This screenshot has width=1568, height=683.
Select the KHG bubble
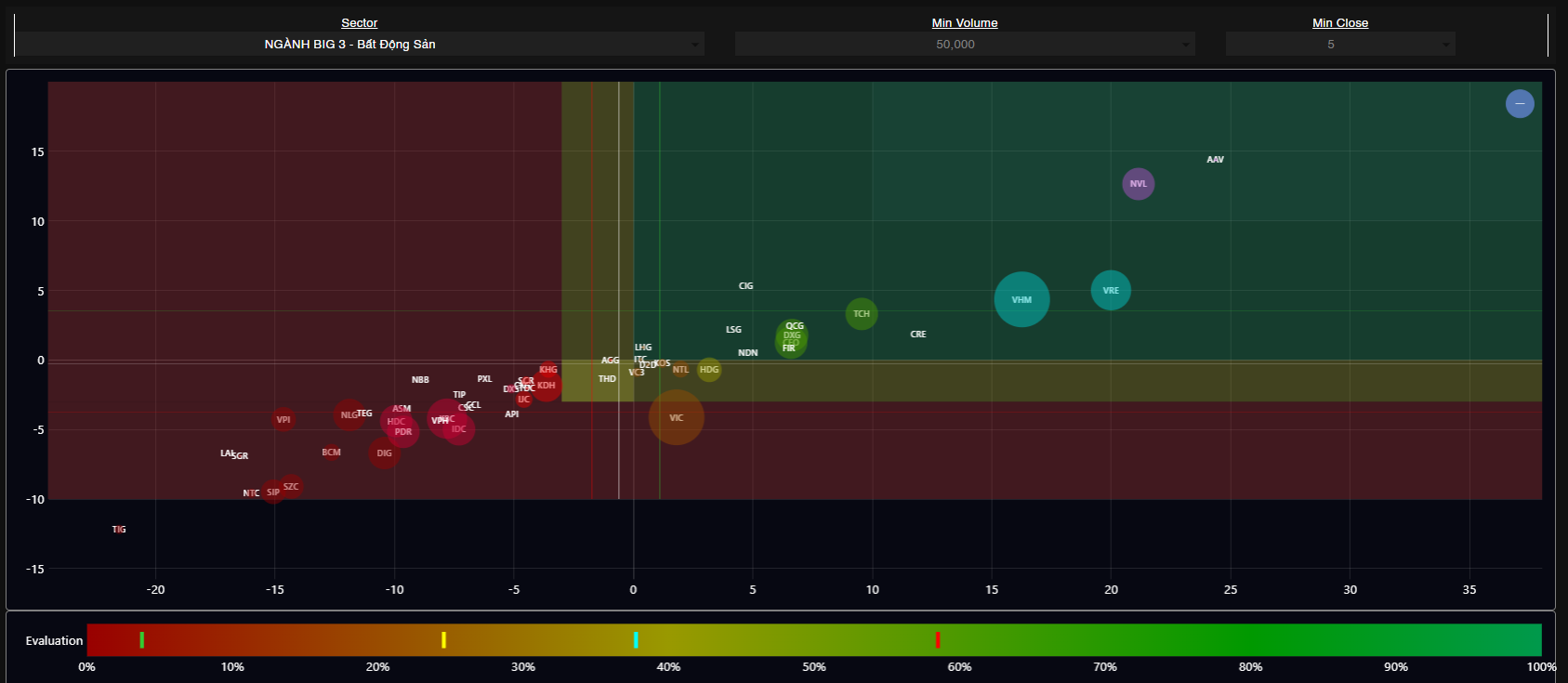(548, 370)
